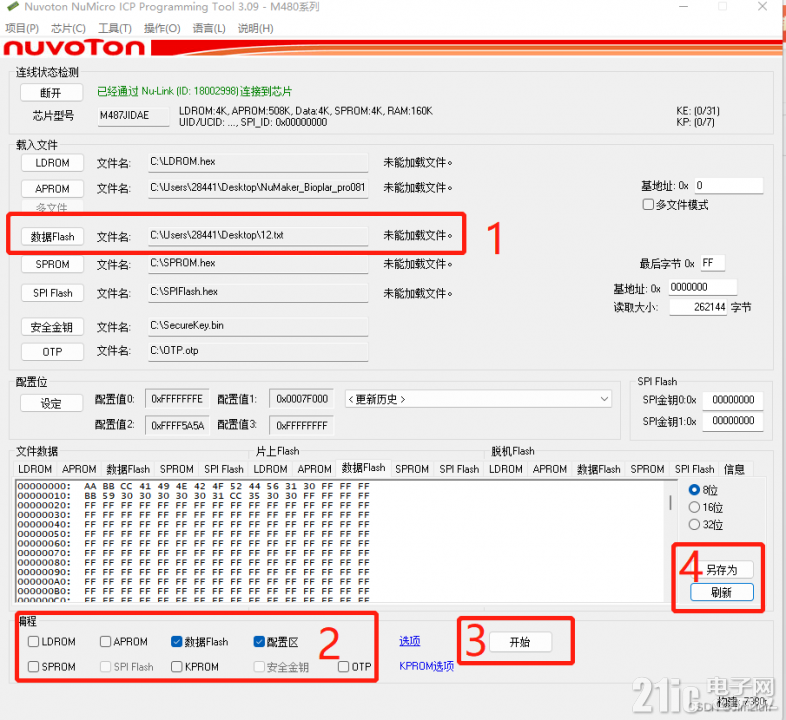Click the APROM file load button
The image size is (786, 720).
coord(52,189)
